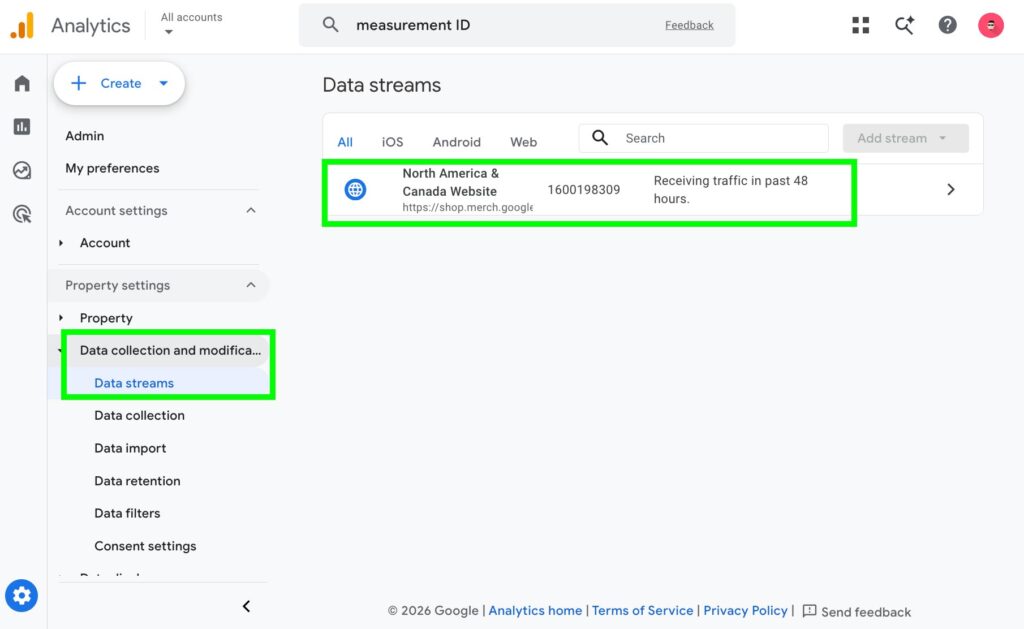The image size is (1024, 629).
Task: Open the All accounts selector
Action: [x=191, y=24]
